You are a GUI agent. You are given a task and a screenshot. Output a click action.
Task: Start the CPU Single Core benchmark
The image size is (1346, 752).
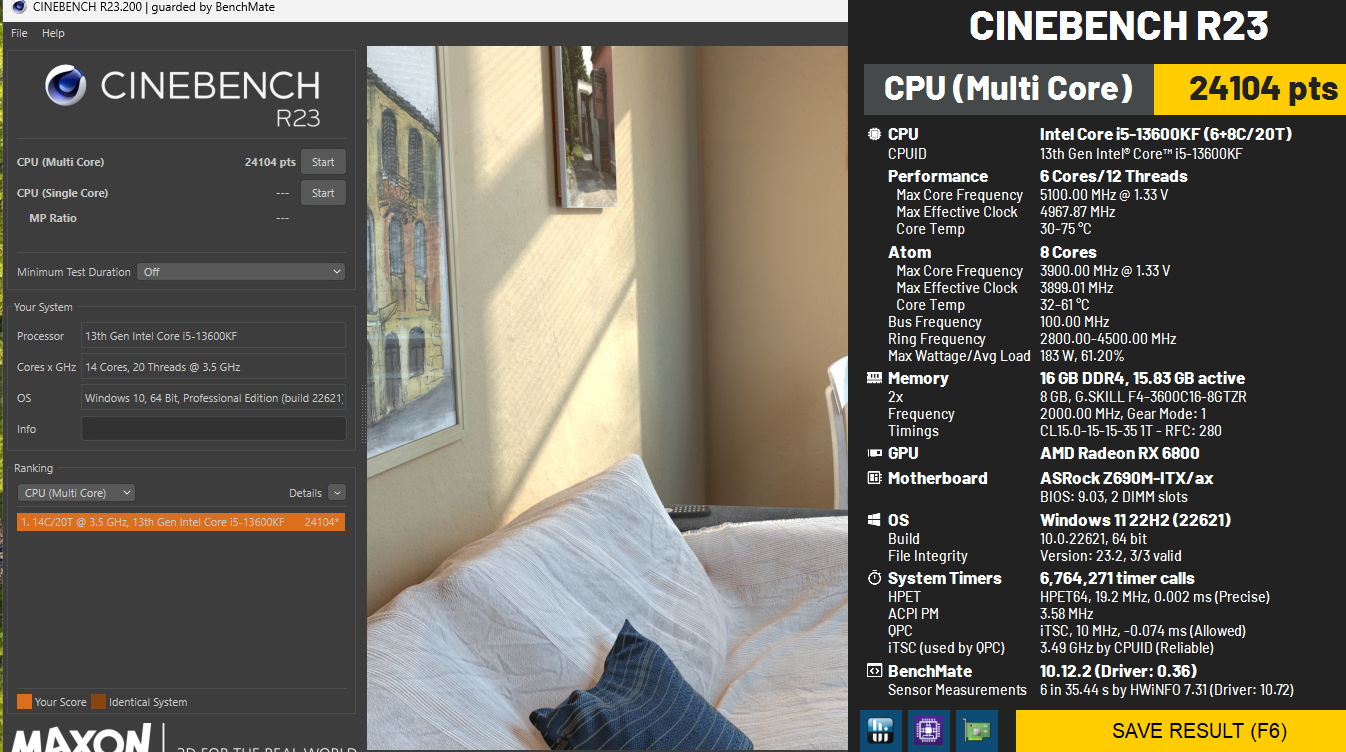323,193
